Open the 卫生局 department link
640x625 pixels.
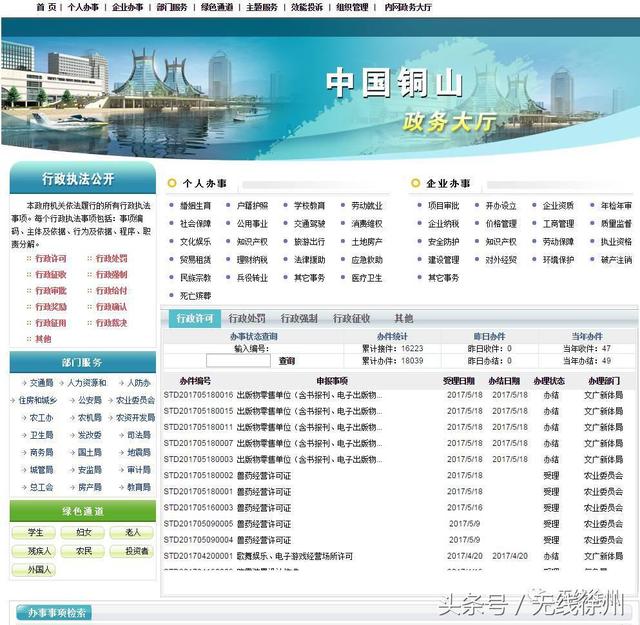pyautogui.click(x=41, y=435)
